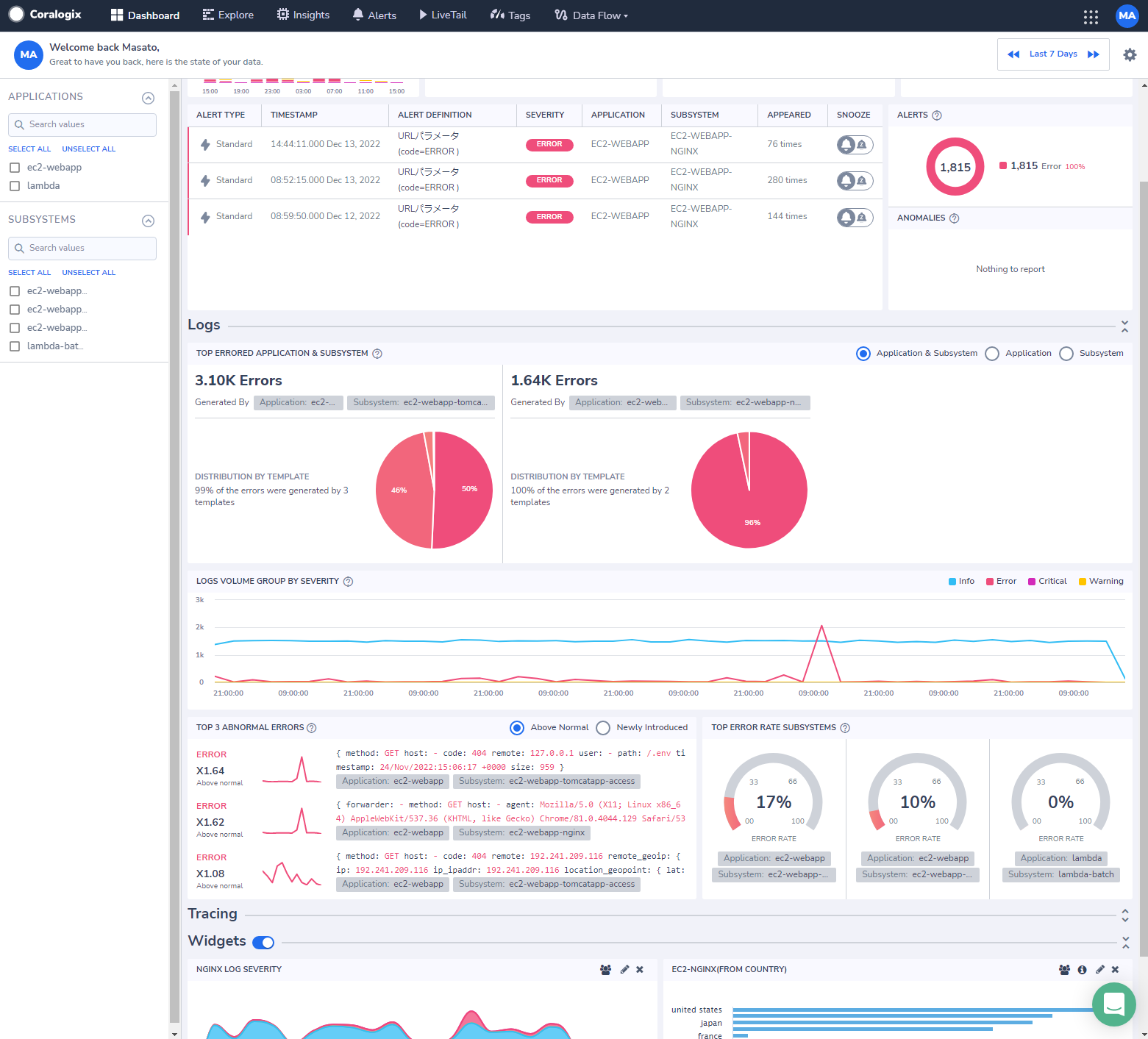
Task: Edit the NGINX Log Severity widget
Action: tap(623, 969)
